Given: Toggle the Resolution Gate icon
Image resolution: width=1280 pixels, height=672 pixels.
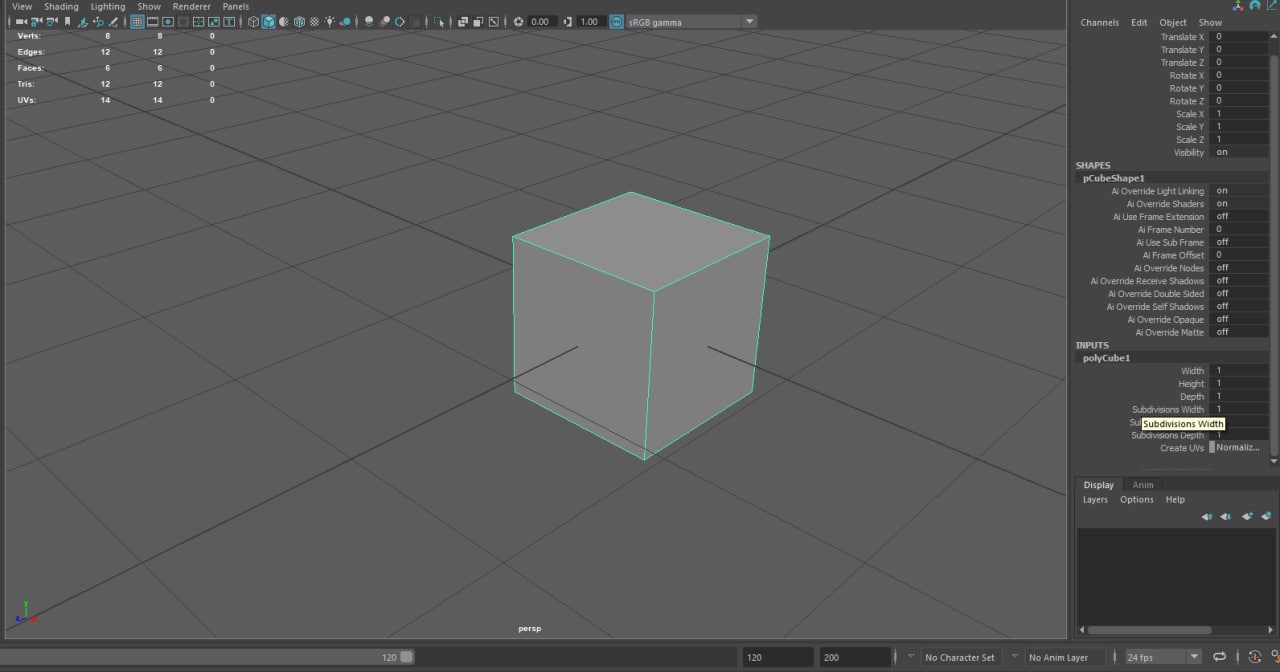Looking at the screenshot, I should [167, 21].
